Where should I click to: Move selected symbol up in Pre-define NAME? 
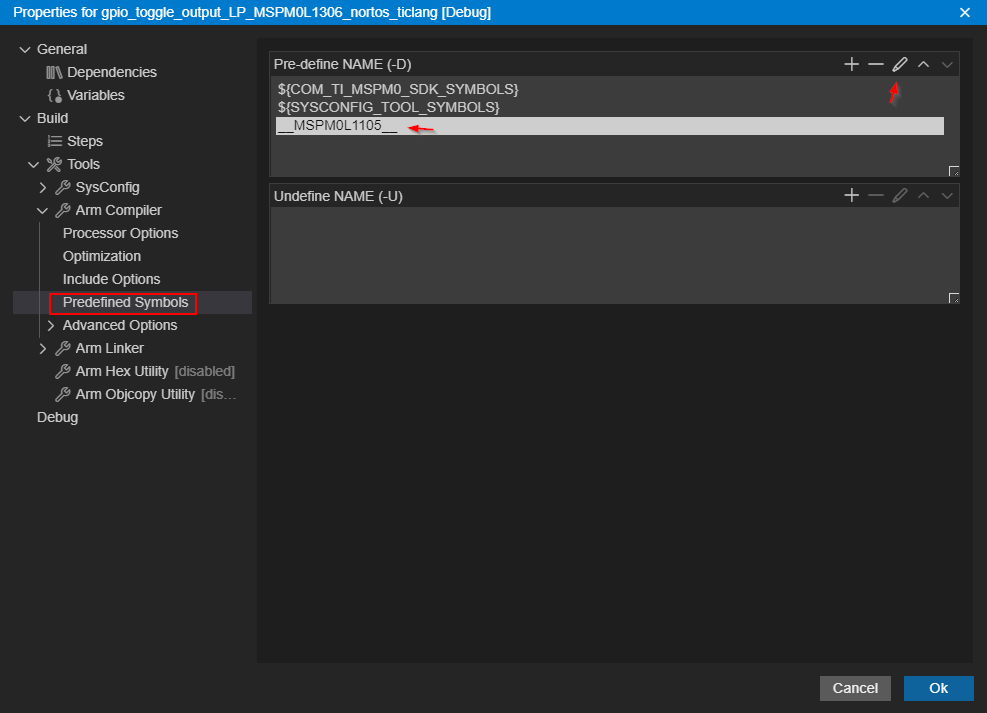[x=923, y=64]
